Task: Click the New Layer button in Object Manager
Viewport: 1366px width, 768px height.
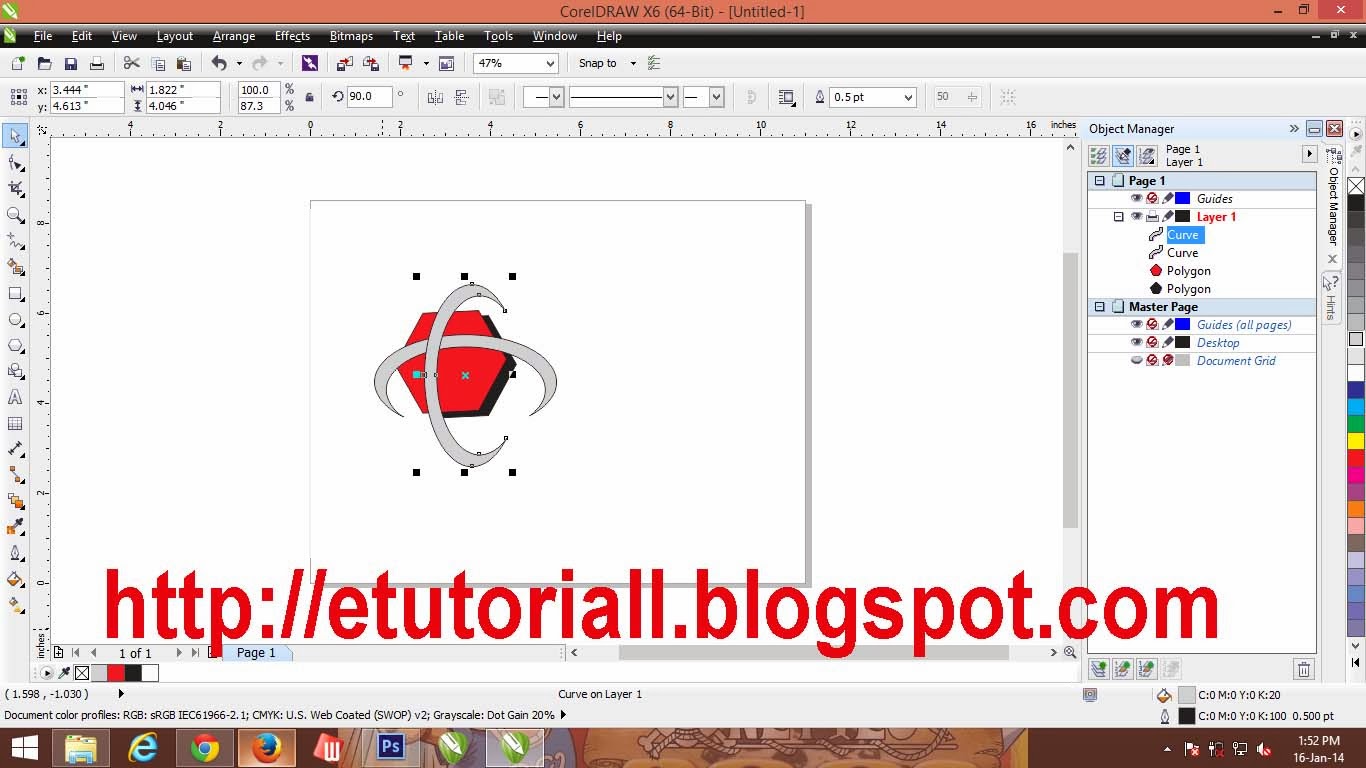Action: pos(1099,669)
